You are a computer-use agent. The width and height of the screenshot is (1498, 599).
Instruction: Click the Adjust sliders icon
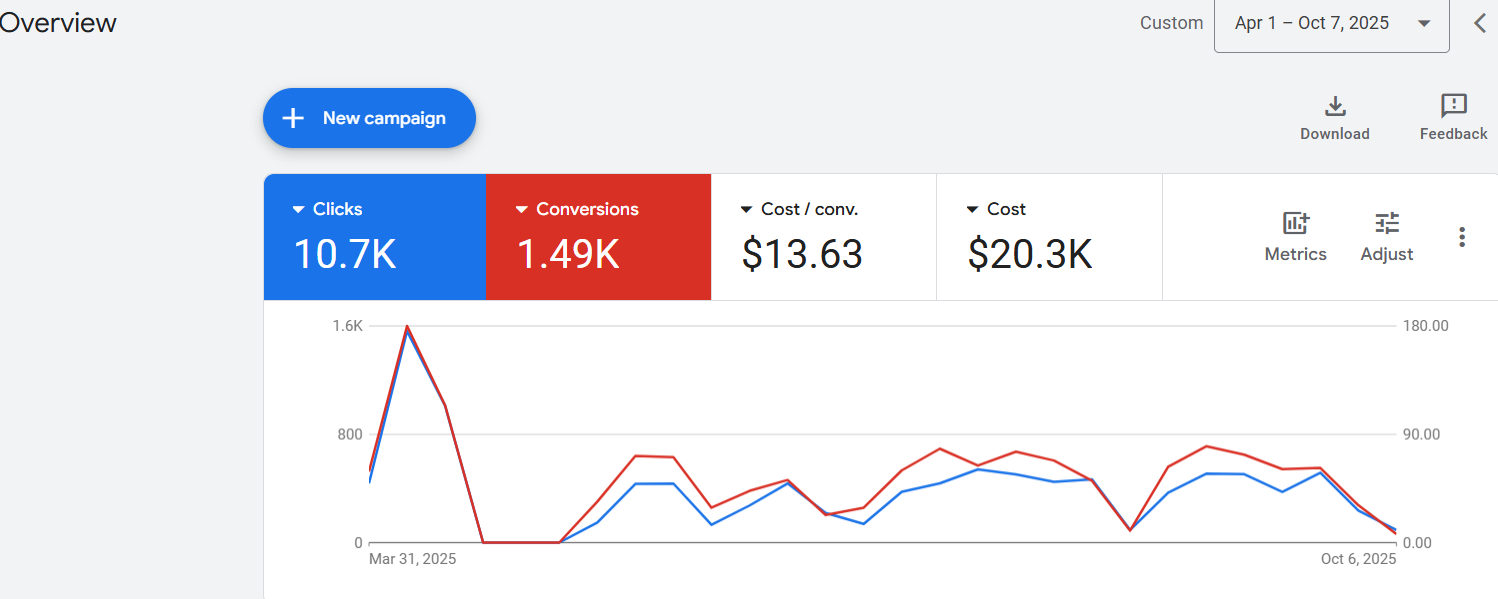pos(1387,223)
